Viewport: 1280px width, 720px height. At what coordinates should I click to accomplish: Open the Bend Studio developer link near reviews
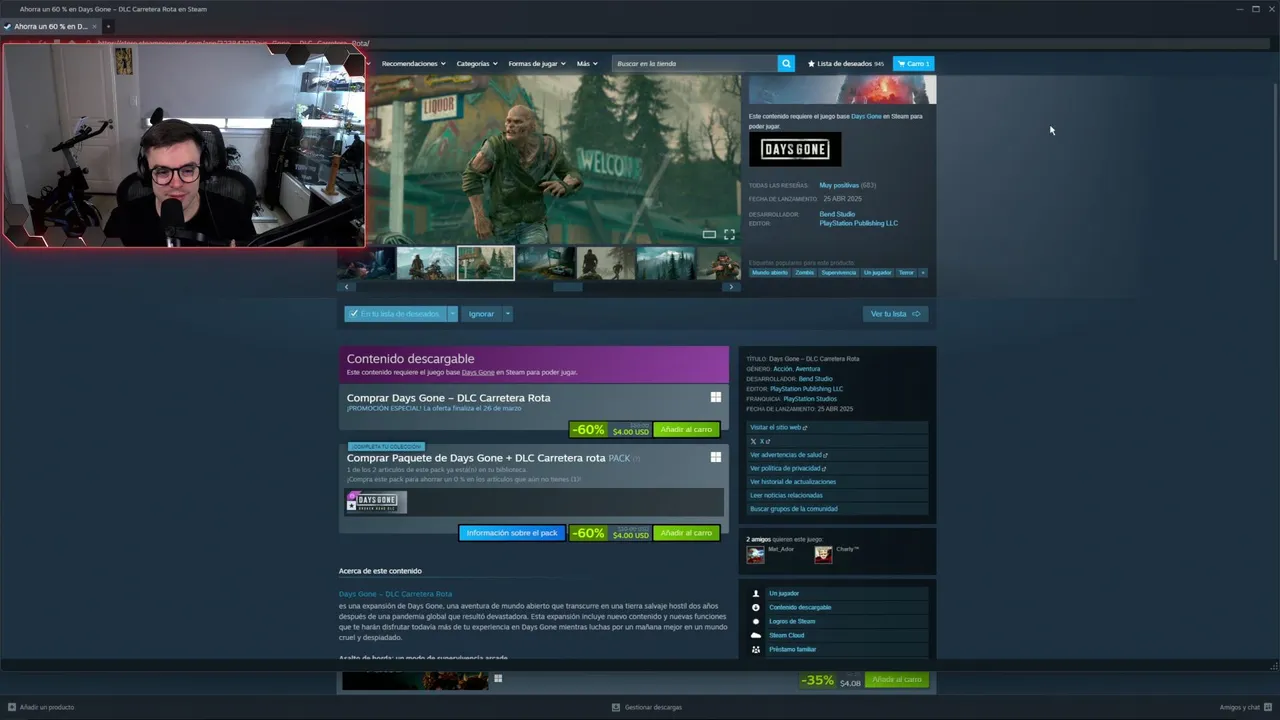coord(837,214)
